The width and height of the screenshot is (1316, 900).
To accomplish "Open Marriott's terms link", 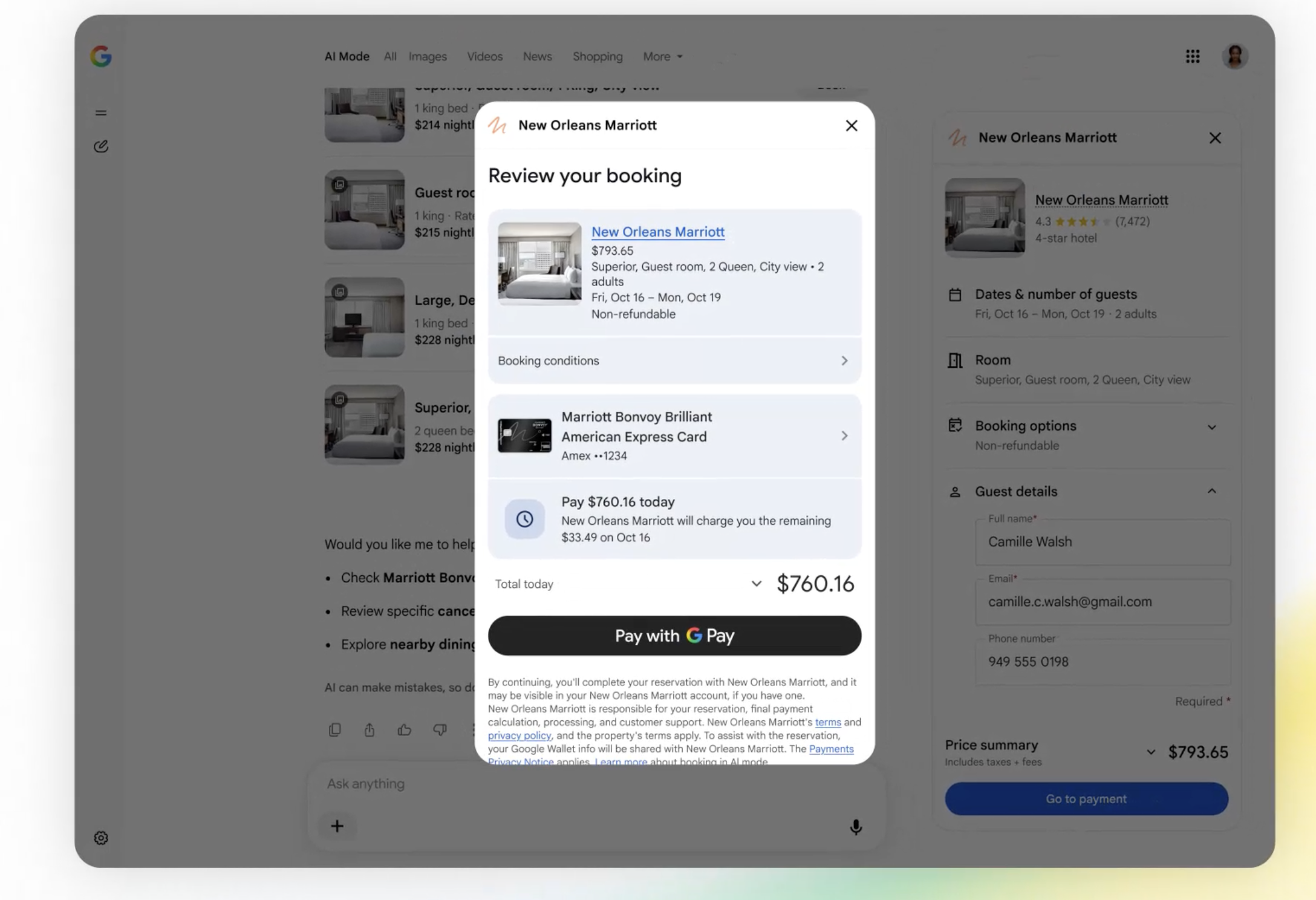I will tap(828, 722).
